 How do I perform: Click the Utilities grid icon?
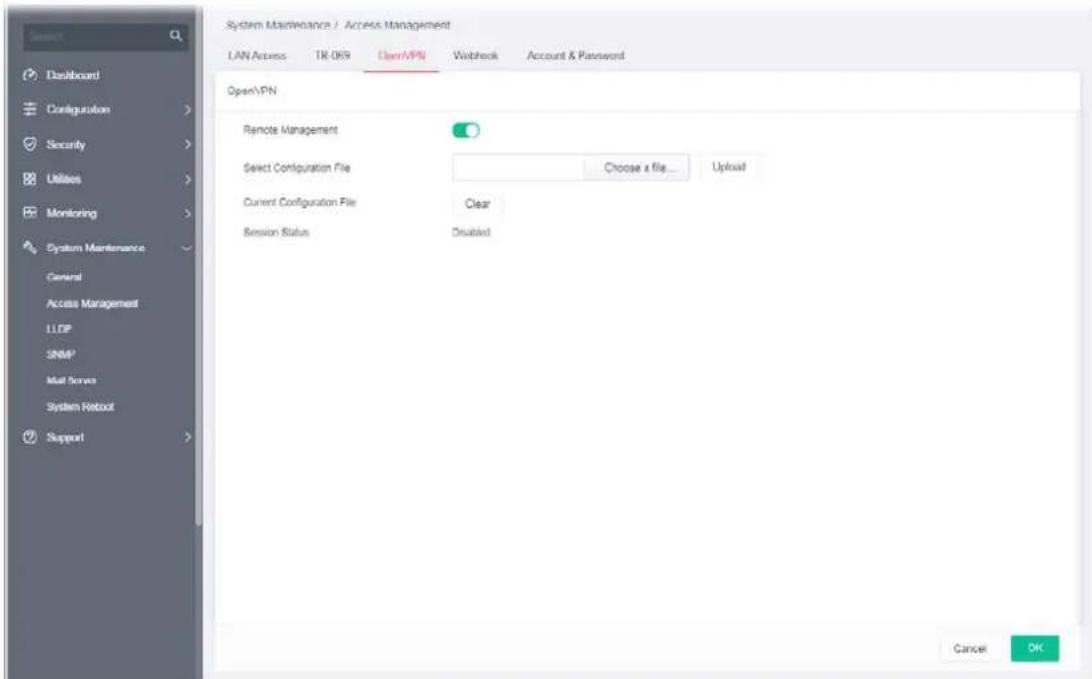point(30,179)
